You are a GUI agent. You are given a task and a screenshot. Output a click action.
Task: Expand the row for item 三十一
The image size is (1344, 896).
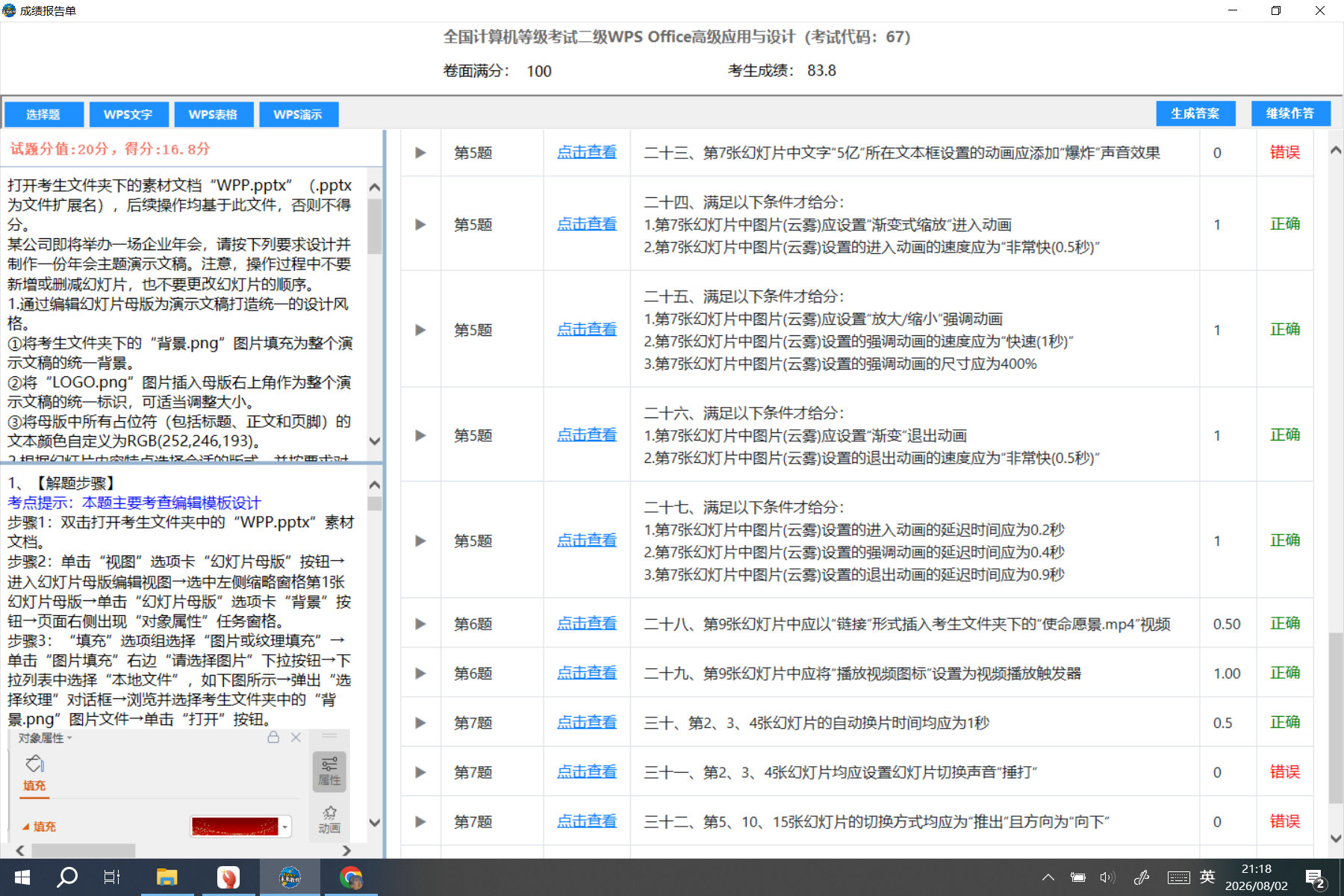[x=420, y=771]
